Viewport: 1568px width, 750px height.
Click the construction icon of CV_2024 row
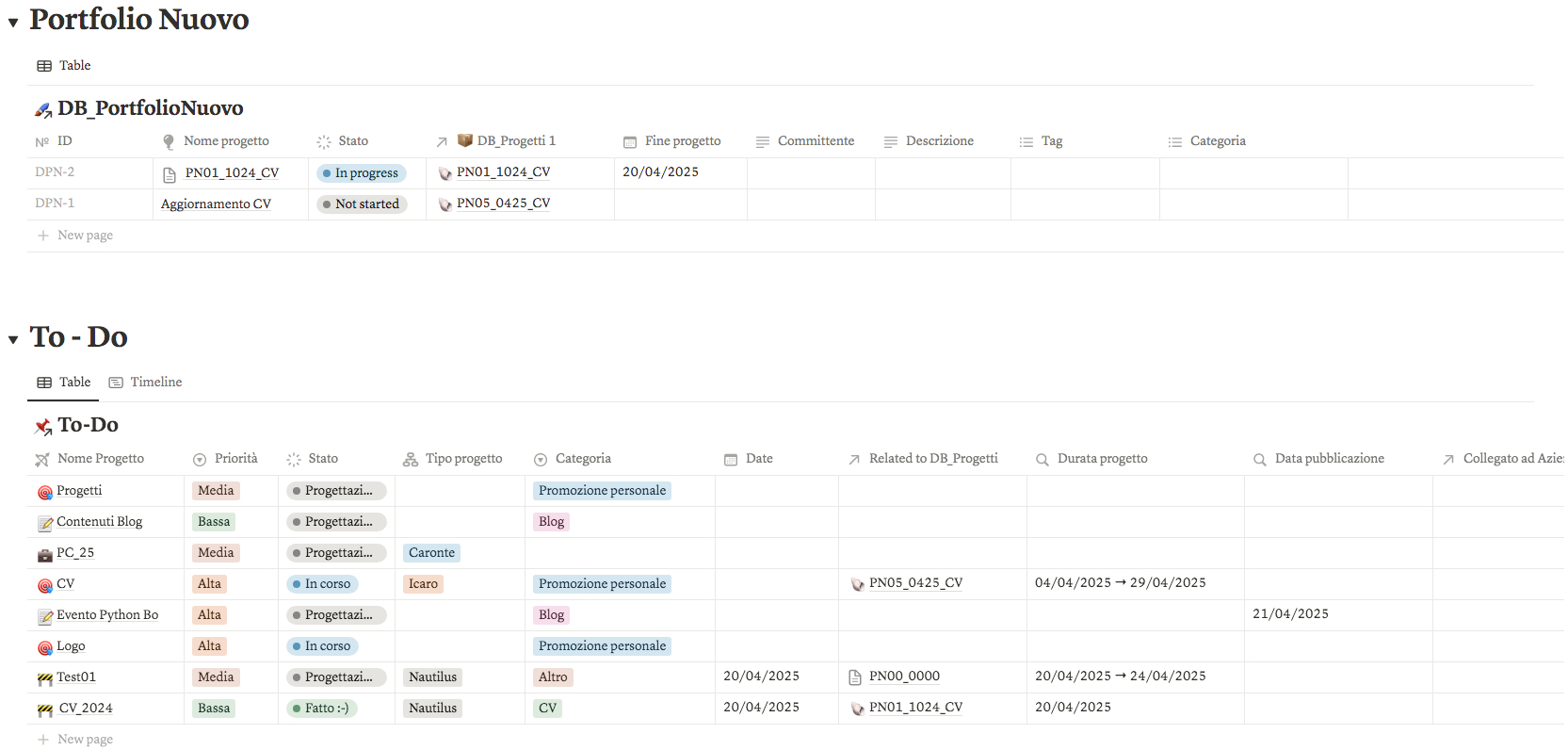[x=44, y=709]
